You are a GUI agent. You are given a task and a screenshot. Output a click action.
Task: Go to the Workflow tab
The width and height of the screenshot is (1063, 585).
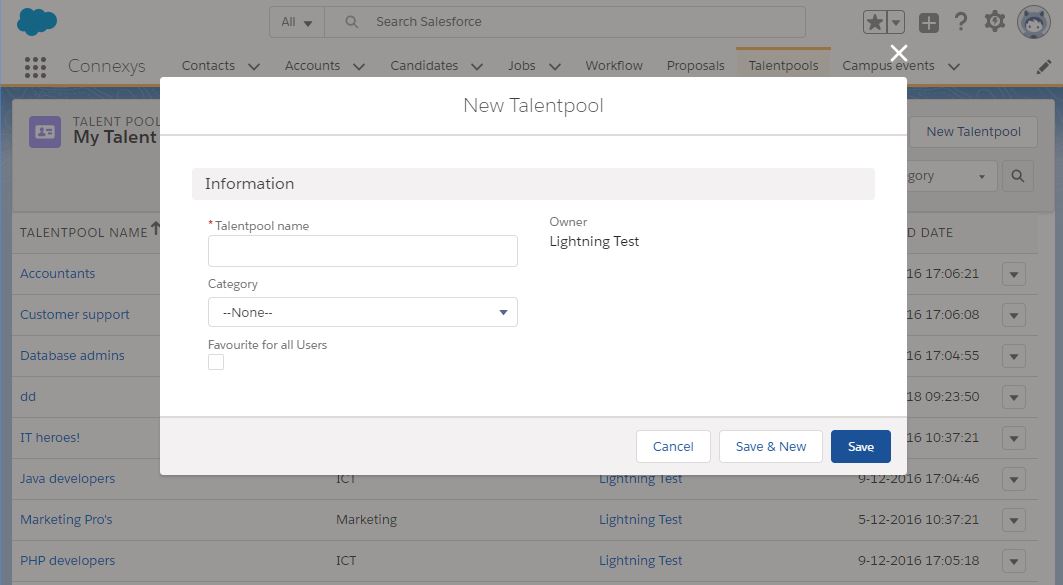[614, 66]
